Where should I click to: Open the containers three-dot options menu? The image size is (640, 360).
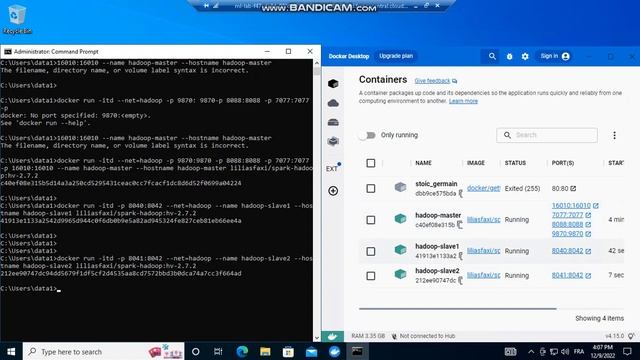click(x=614, y=135)
